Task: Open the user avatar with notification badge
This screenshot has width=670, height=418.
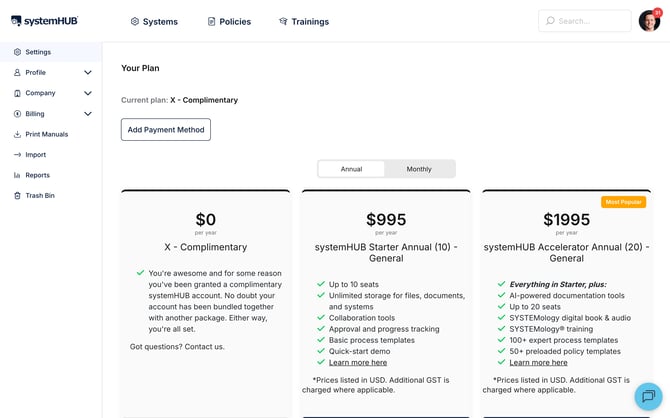Action: point(649,21)
